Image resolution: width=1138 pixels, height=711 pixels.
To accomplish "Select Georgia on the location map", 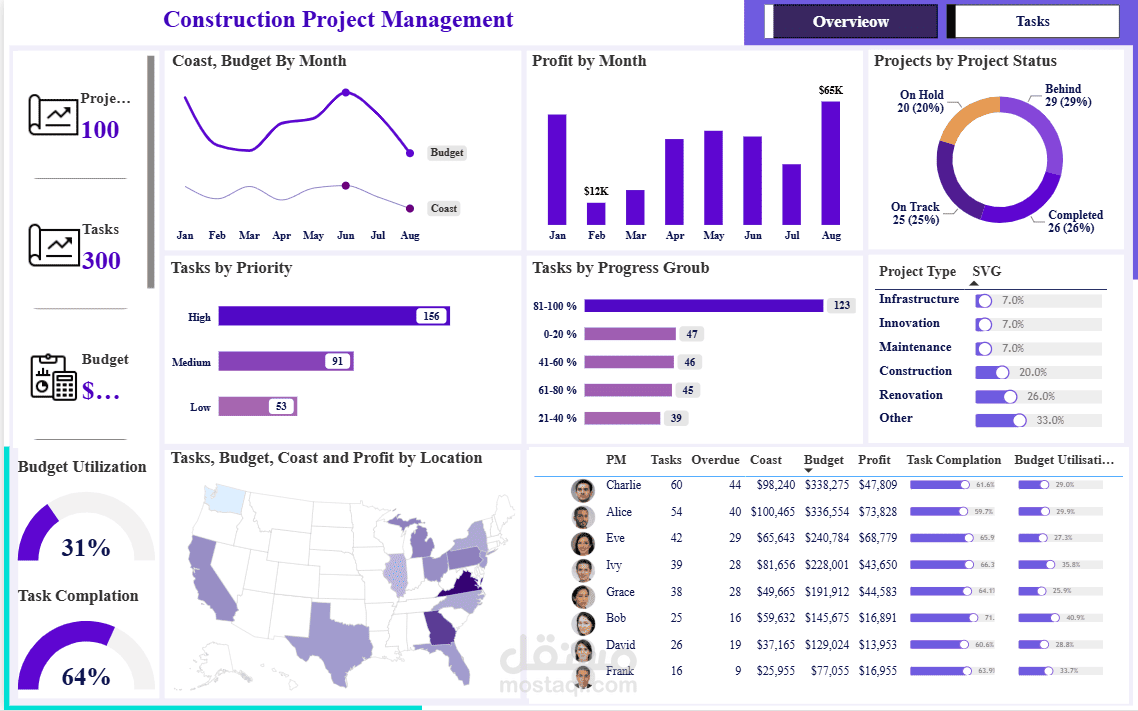I will tap(441, 628).
